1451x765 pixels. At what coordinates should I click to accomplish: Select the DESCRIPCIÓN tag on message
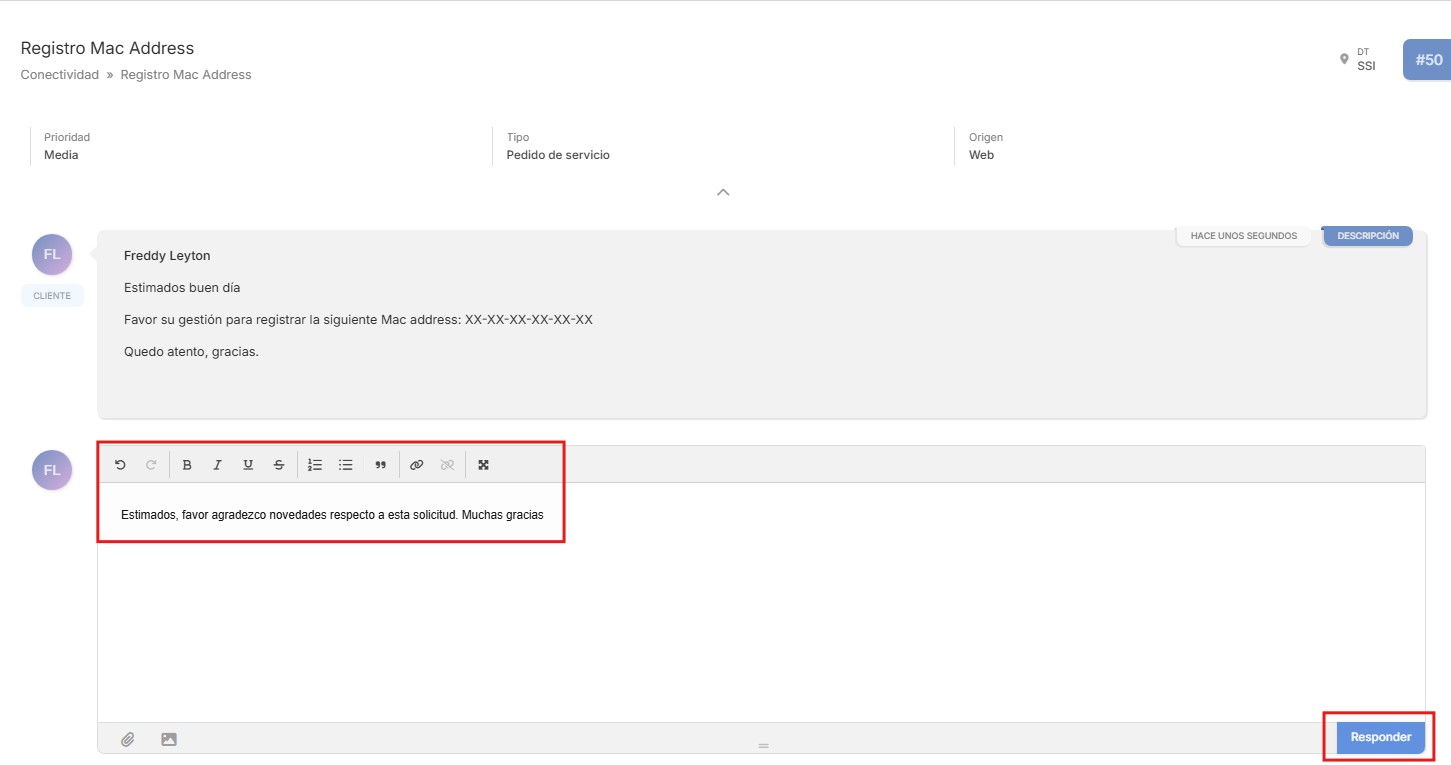click(x=1367, y=236)
